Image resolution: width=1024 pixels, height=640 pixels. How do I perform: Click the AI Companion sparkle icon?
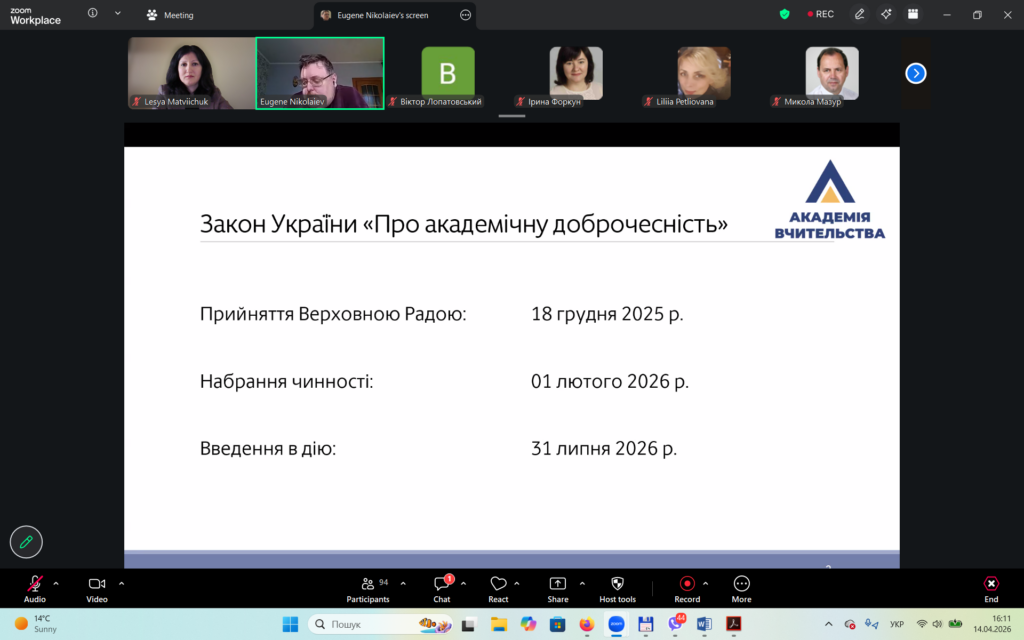(x=886, y=14)
